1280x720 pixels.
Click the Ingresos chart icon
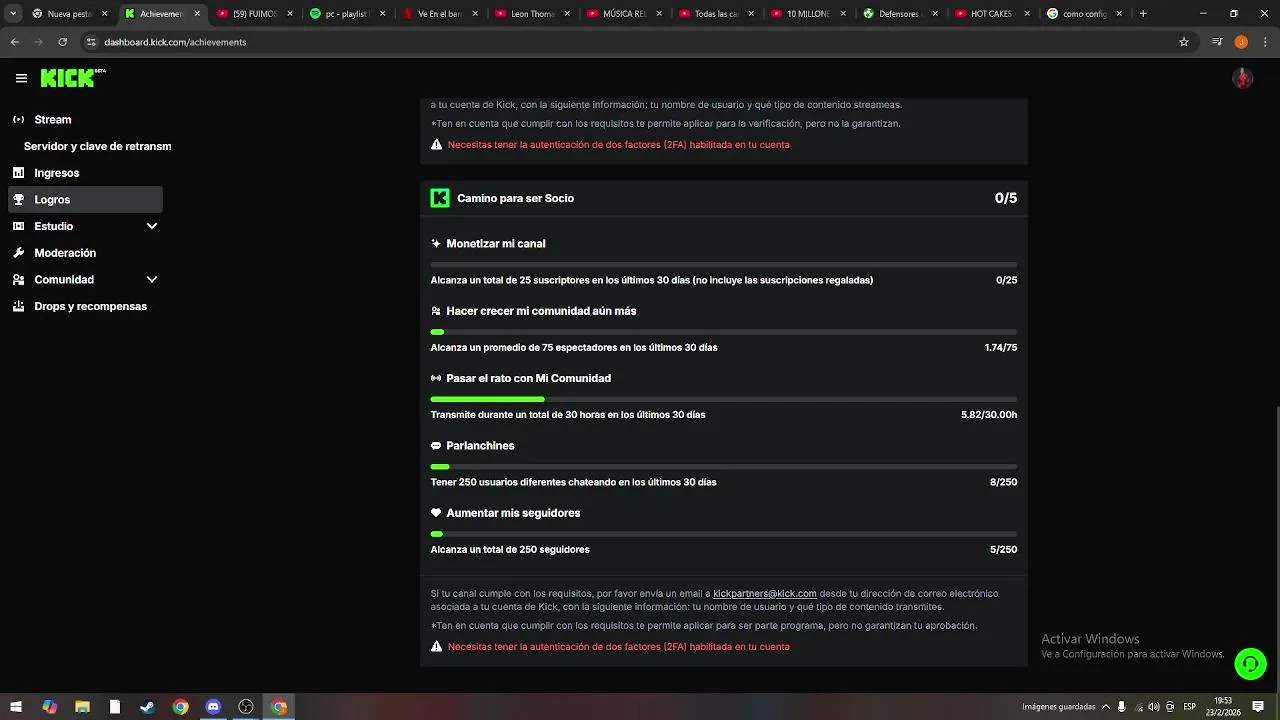coord(18,173)
